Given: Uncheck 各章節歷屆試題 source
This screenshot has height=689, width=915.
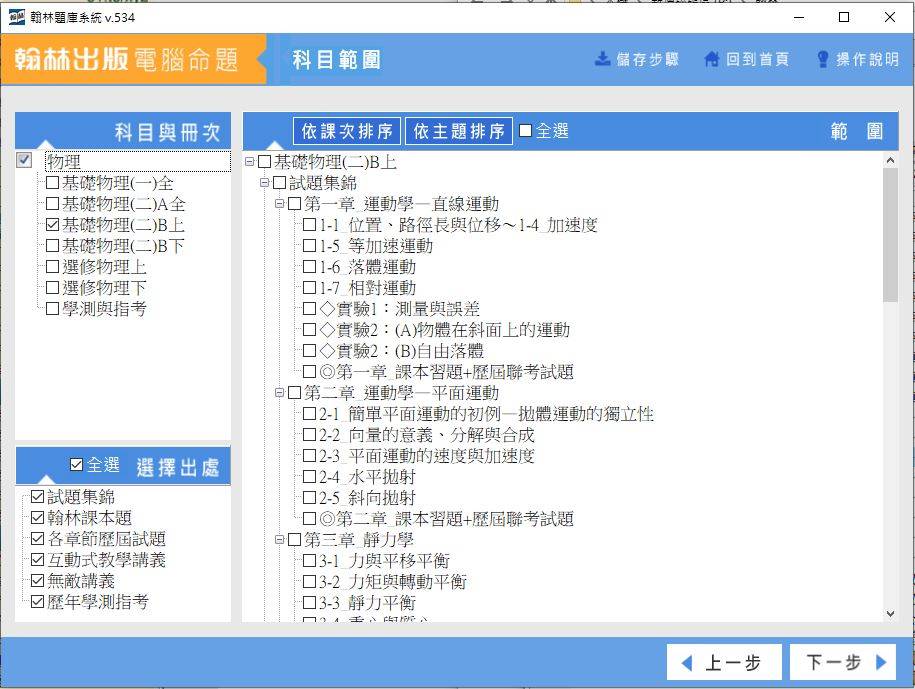Looking at the screenshot, I should pyautogui.click(x=37, y=538).
